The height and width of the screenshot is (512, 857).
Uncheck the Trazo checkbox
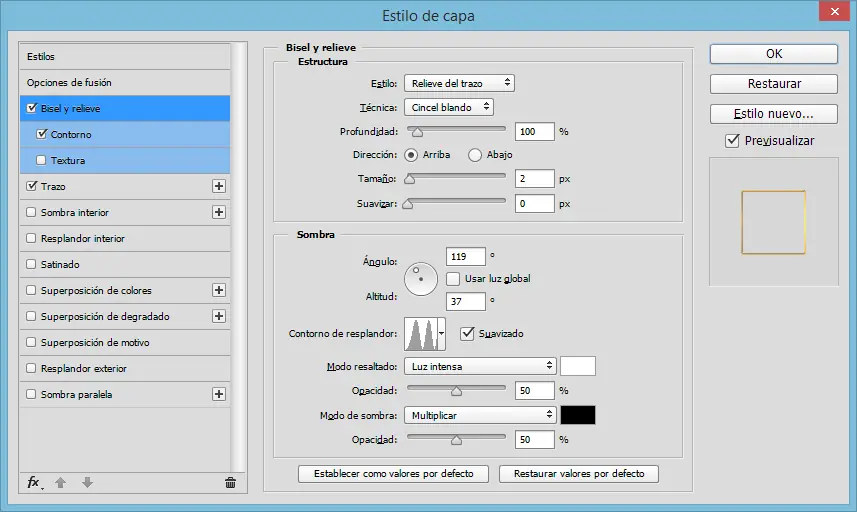pyautogui.click(x=32, y=186)
